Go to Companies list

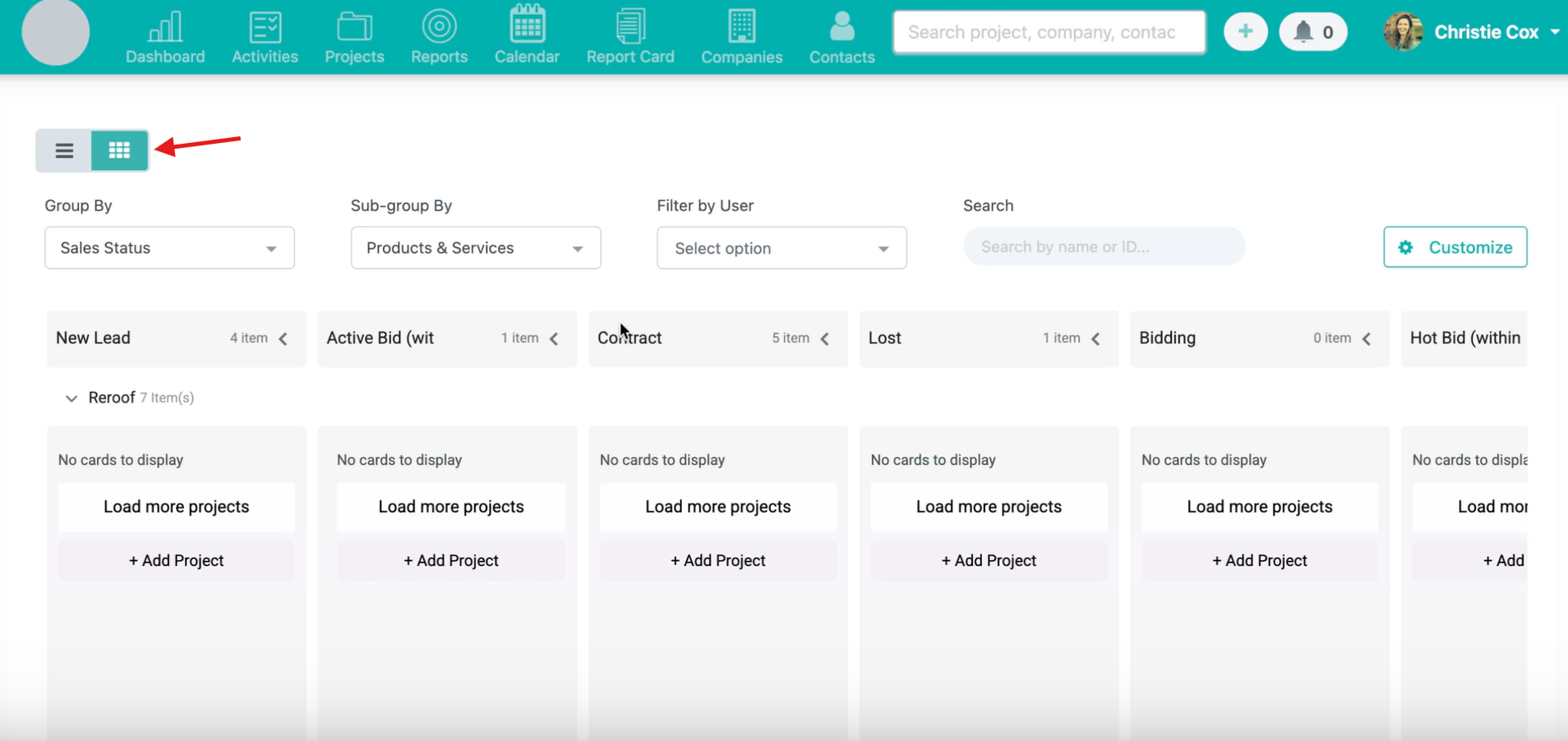point(741,38)
